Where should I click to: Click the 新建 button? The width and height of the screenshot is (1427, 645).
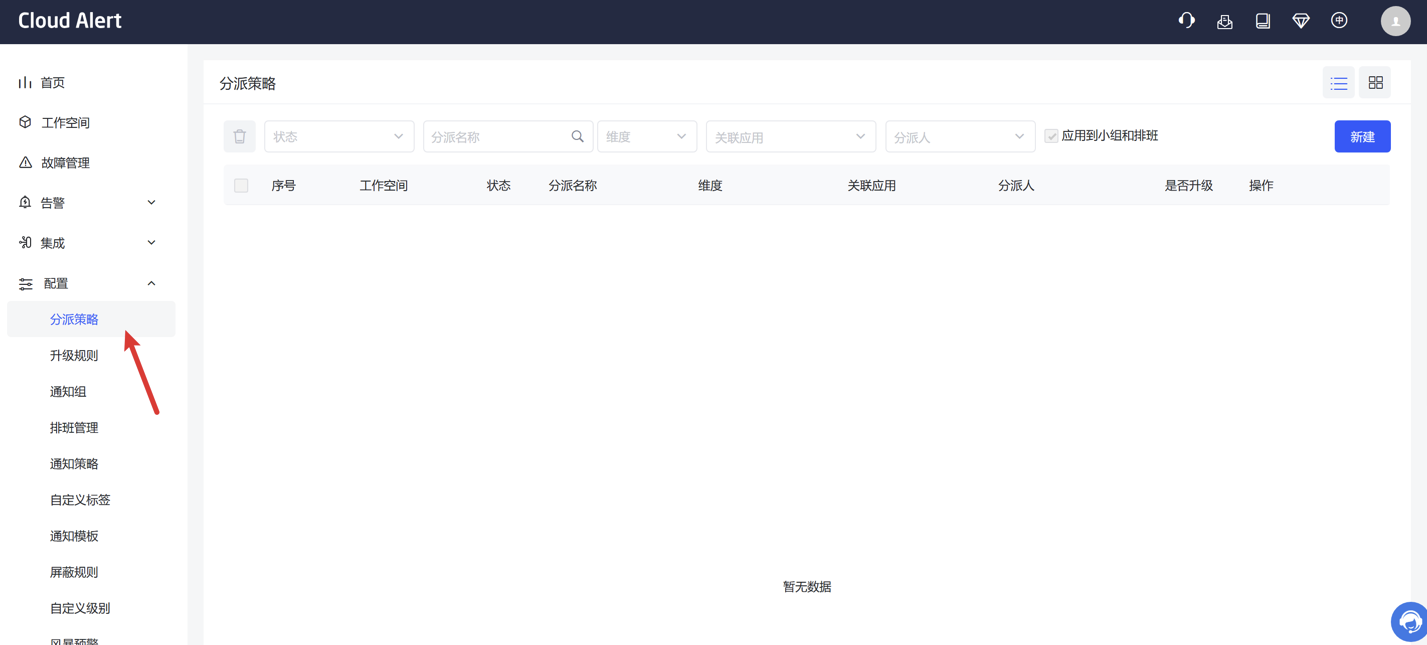pyautogui.click(x=1362, y=137)
